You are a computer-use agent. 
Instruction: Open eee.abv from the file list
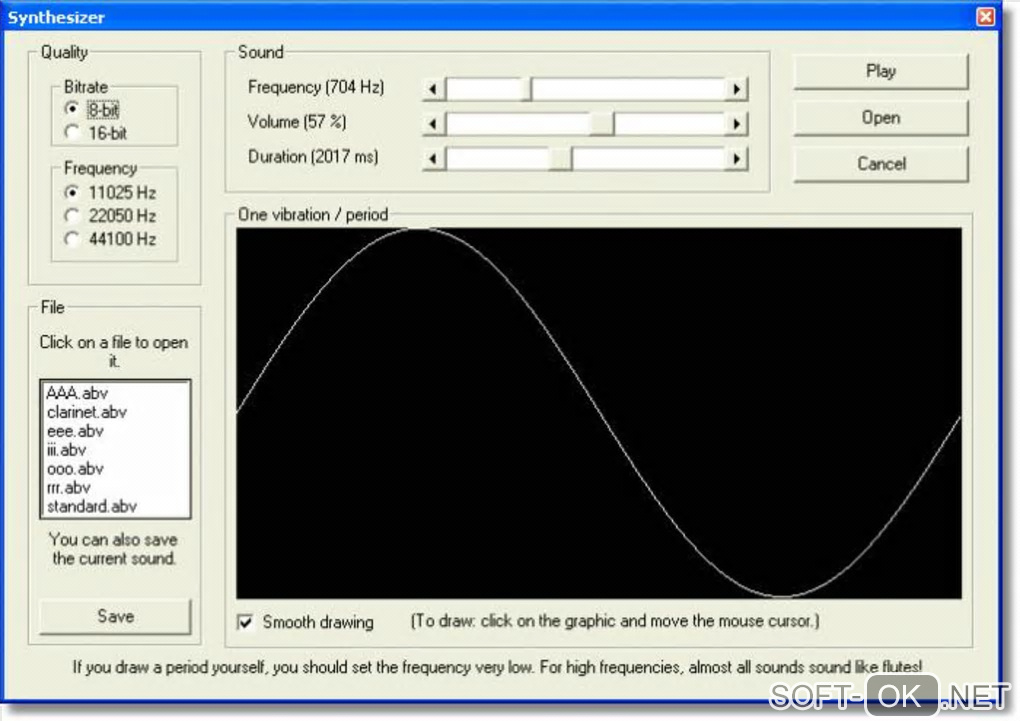115,431
